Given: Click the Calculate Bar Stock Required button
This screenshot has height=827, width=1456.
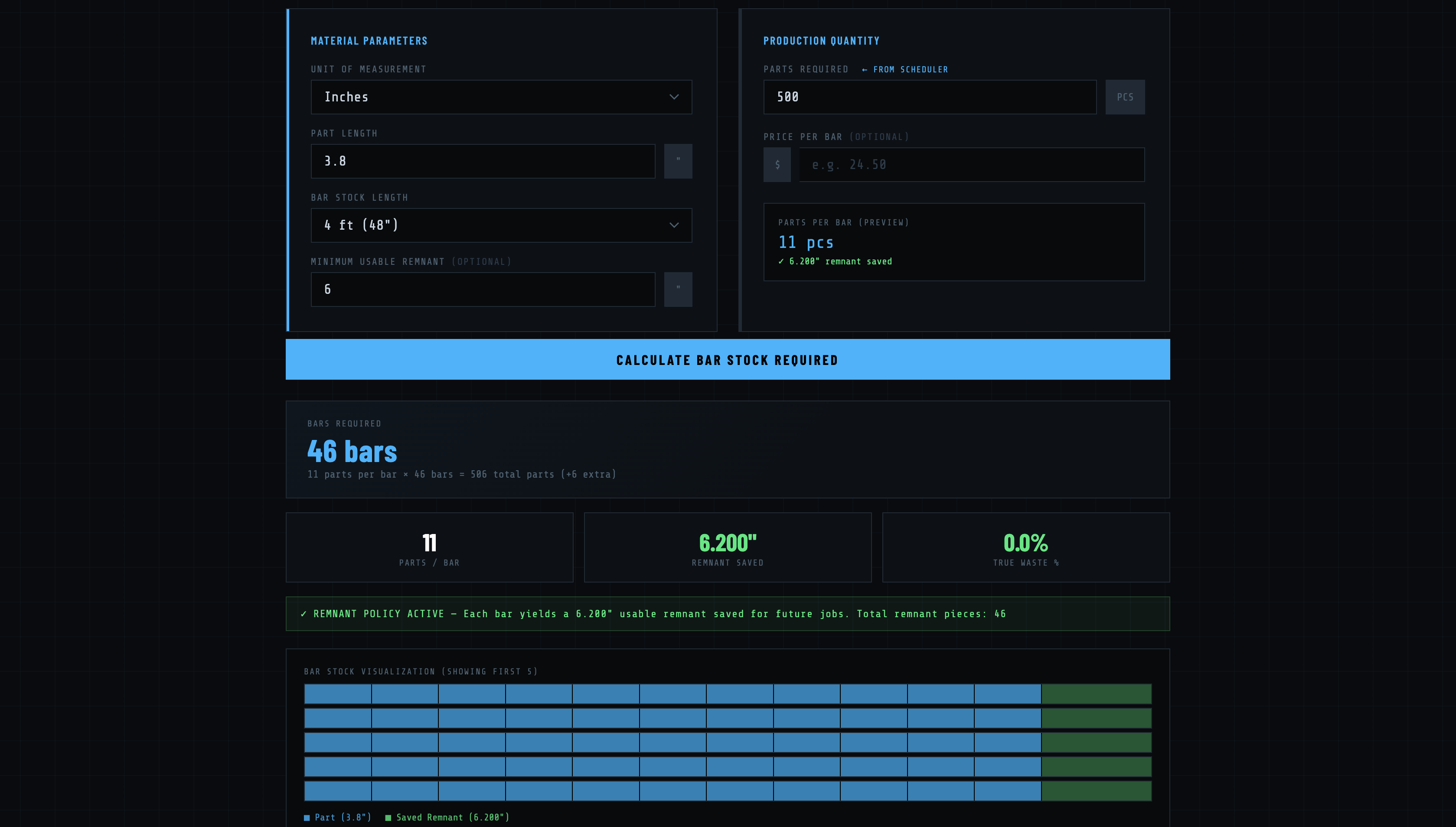Looking at the screenshot, I should point(727,359).
